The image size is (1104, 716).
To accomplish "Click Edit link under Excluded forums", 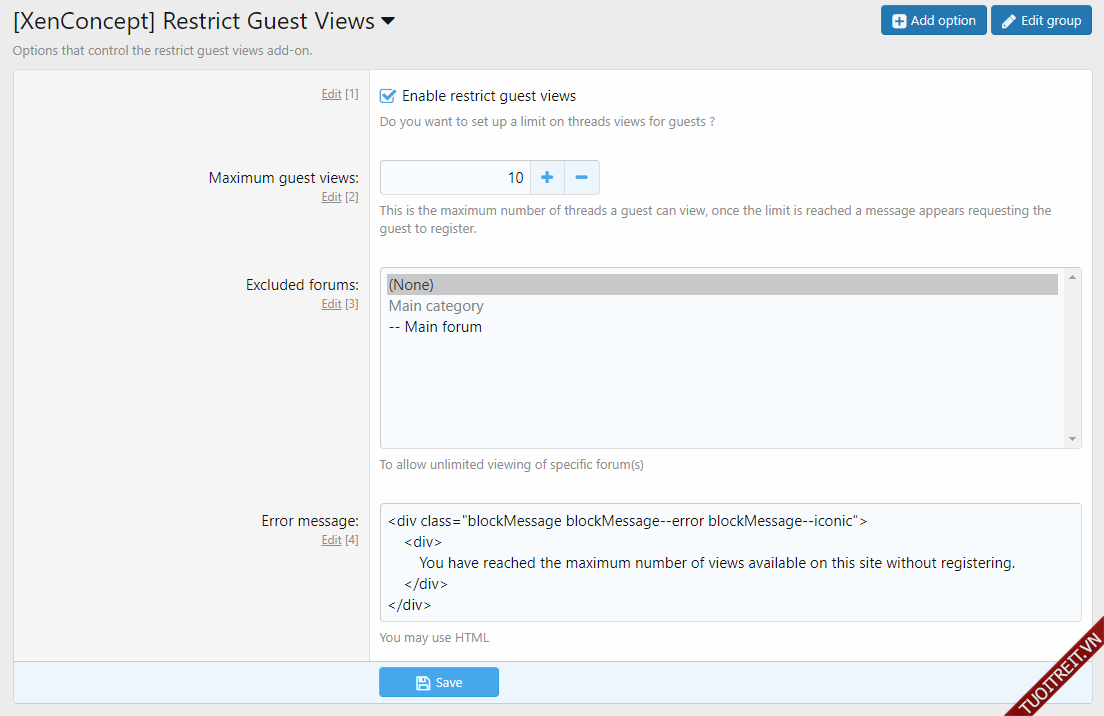I will coord(331,304).
